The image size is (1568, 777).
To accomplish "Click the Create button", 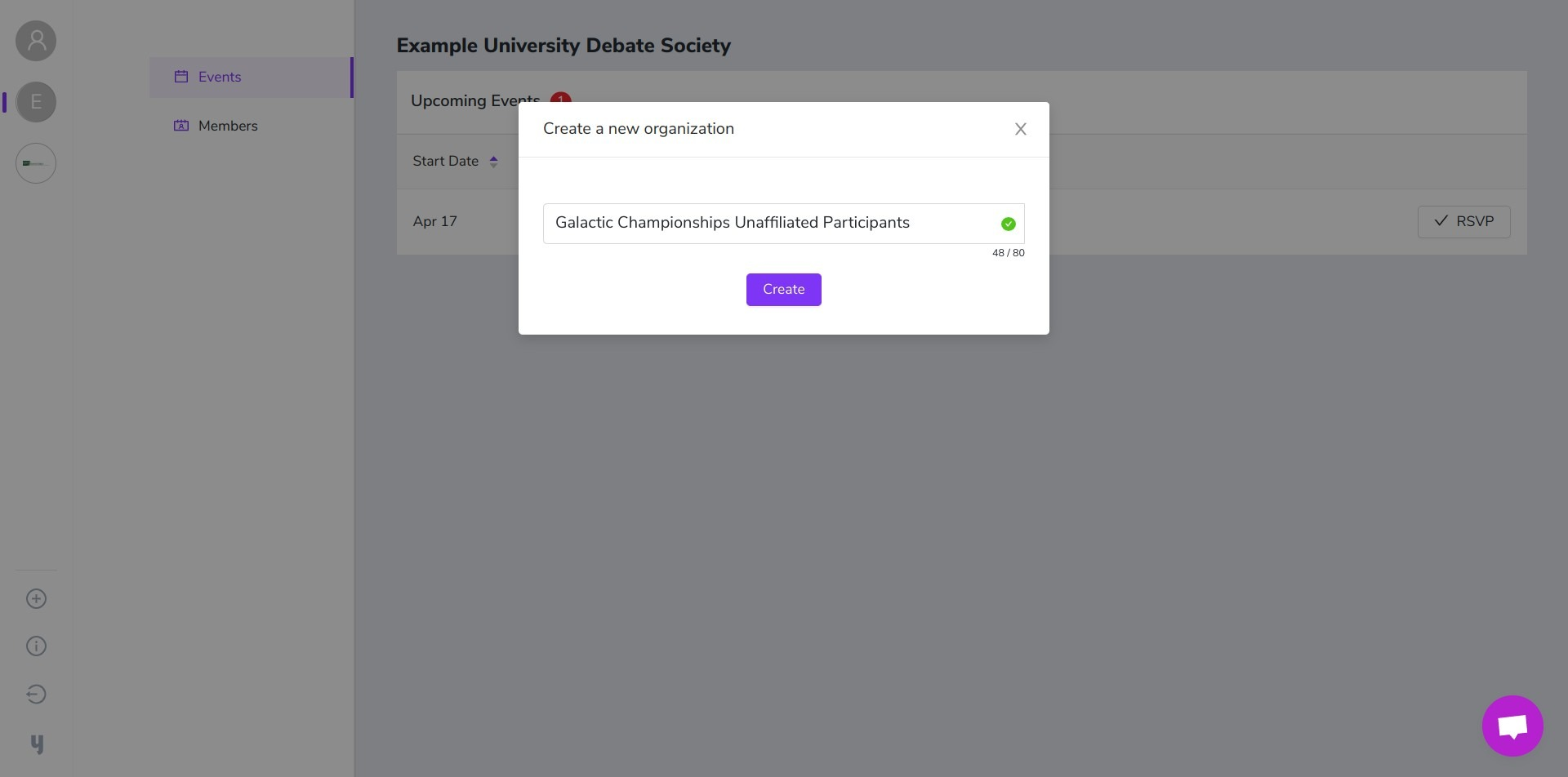I will tap(783, 290).
